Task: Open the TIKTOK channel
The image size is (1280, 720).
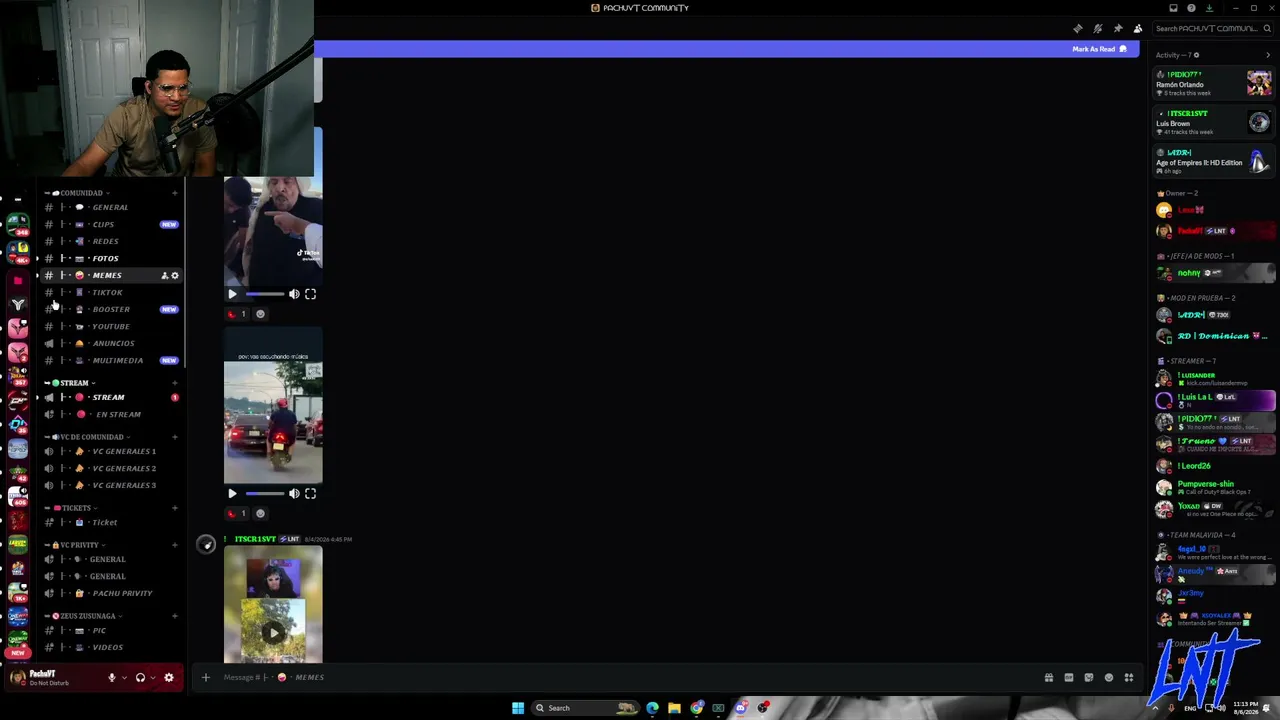Action: [x=111, y=292]
